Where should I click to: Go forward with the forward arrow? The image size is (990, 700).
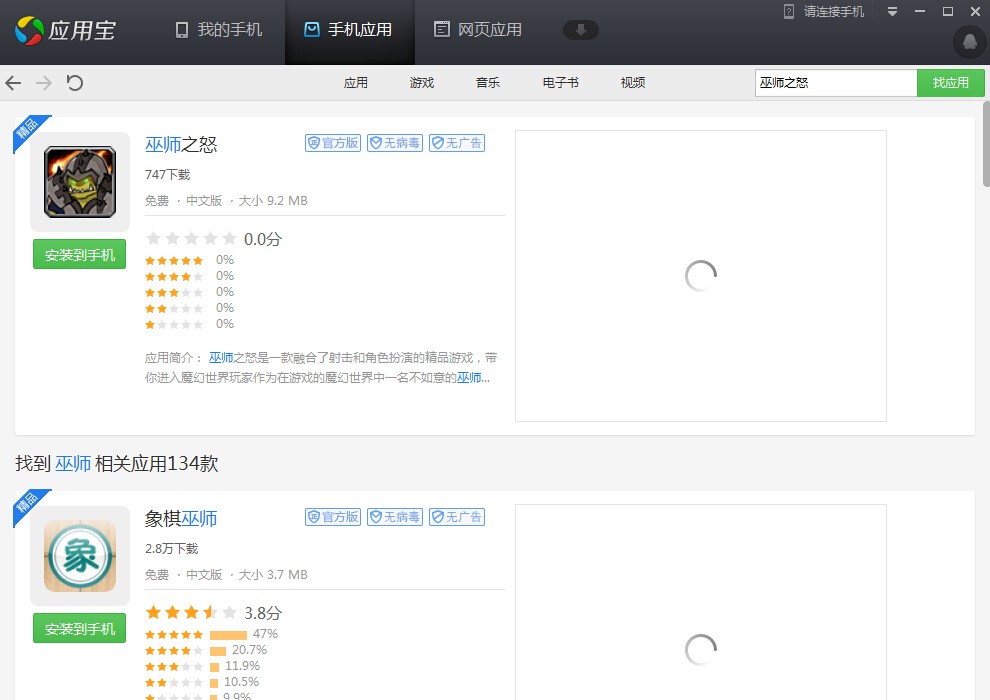coord(44,83)
